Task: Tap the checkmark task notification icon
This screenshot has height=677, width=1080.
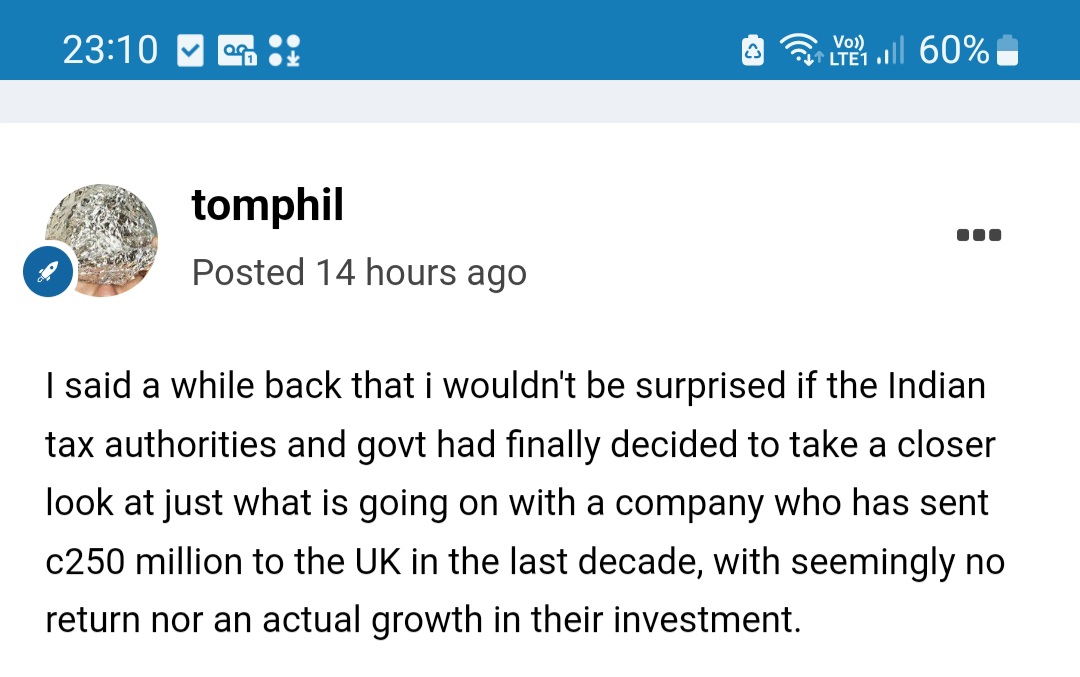Action: [x=190, y=51]
